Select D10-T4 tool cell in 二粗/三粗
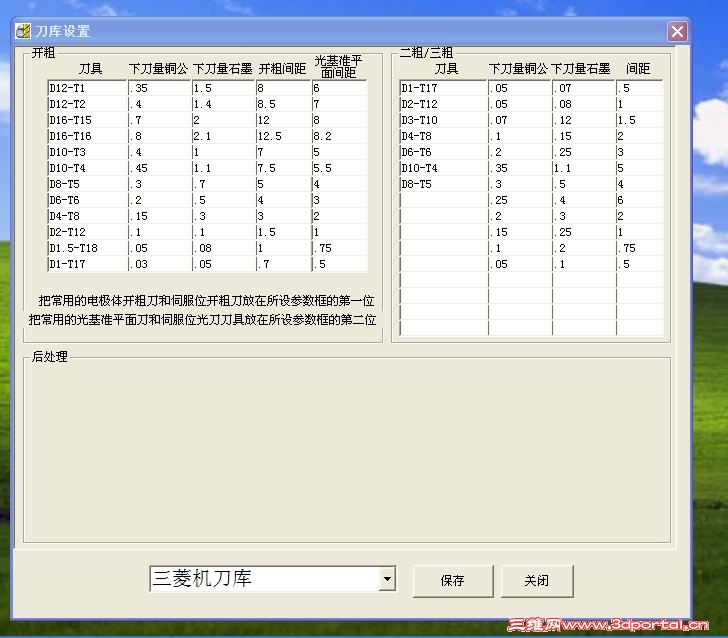 (443, 168)
